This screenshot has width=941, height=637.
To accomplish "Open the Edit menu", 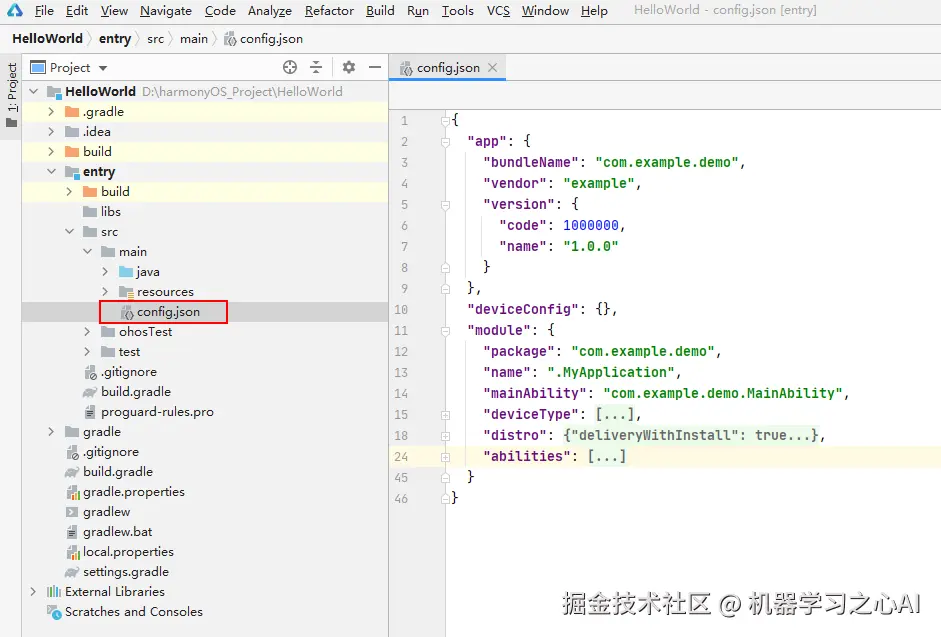I will point(77,10).
